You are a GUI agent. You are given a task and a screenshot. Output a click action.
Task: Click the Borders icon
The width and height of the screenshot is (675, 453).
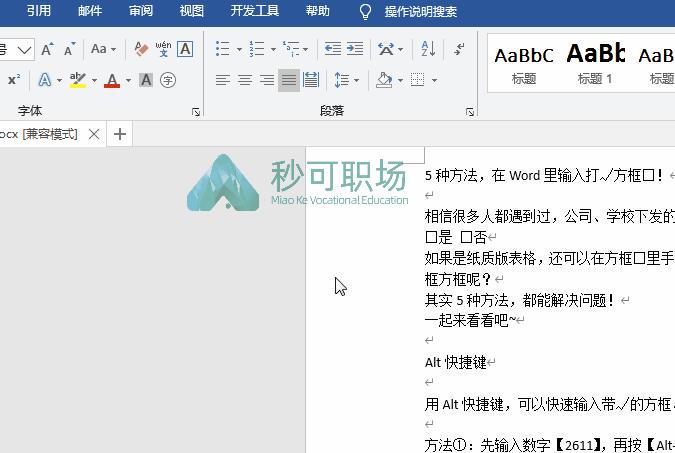coord(418,80)
